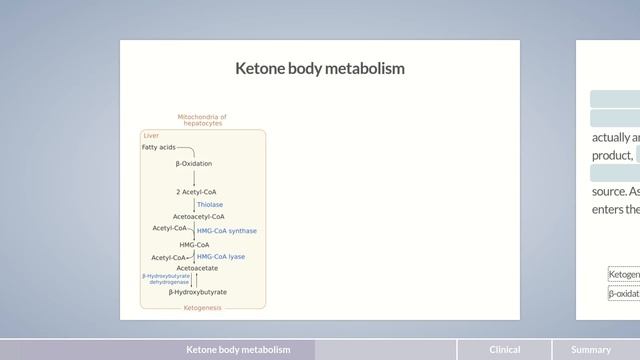
Task: Click the ketogenesis pathway diagram thumbnail
Action: point(203,213)
